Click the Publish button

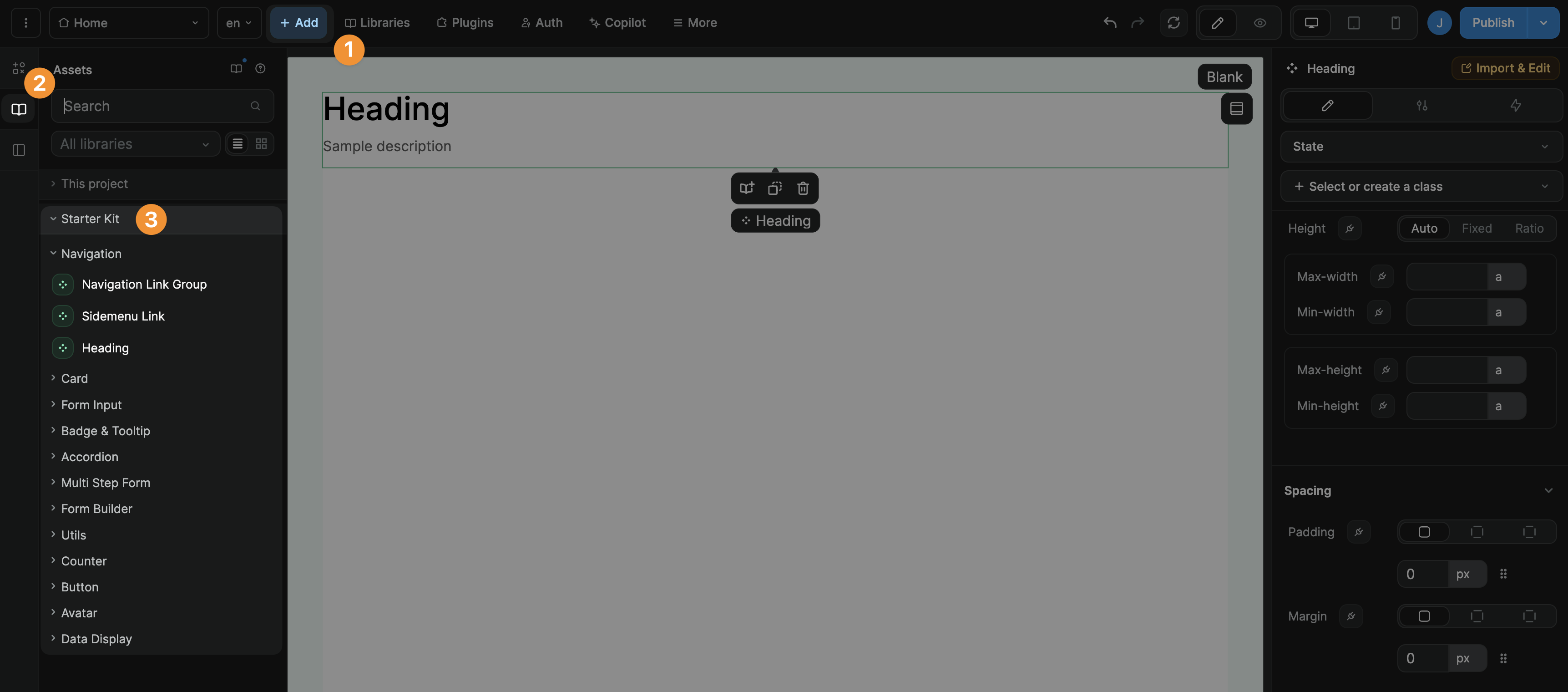click(x=1492, y=23)
